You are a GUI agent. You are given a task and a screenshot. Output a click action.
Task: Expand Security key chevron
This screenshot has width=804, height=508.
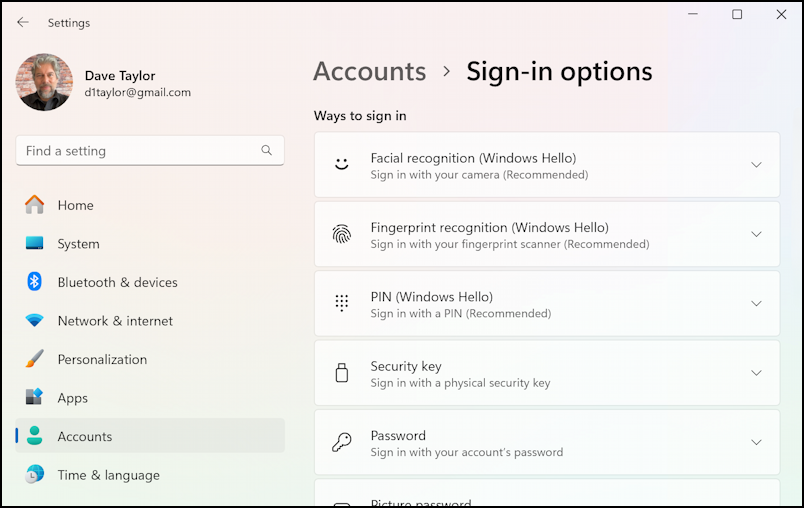tap(756, 373)
